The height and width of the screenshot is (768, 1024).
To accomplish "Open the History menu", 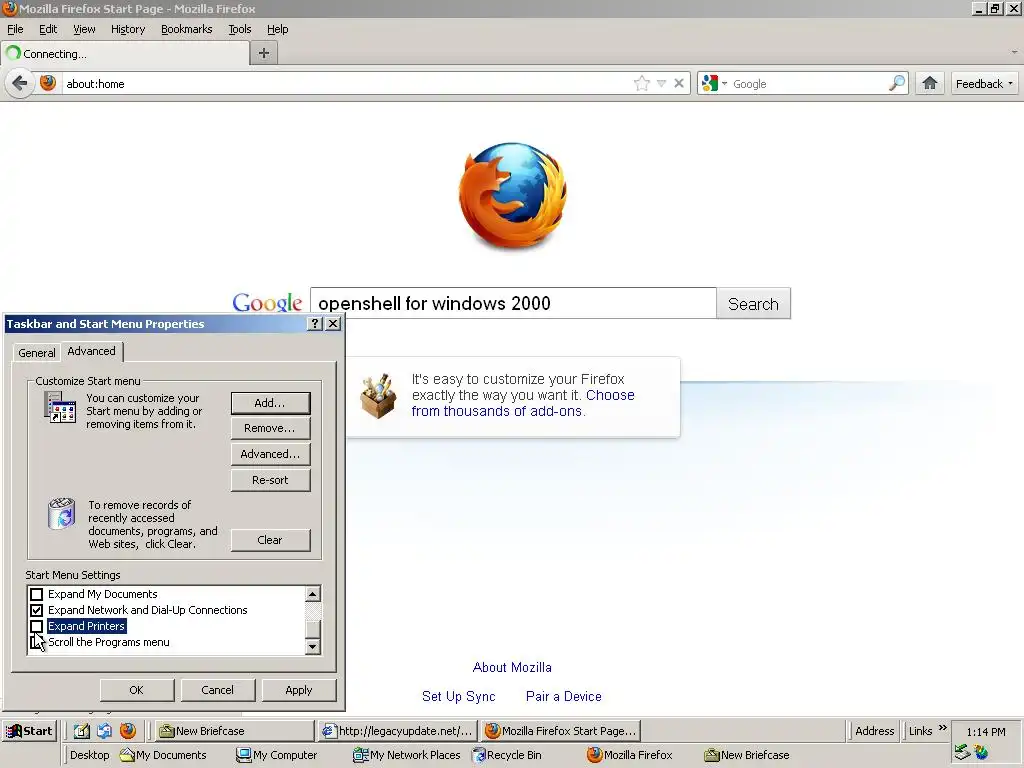I will [128, 29].
